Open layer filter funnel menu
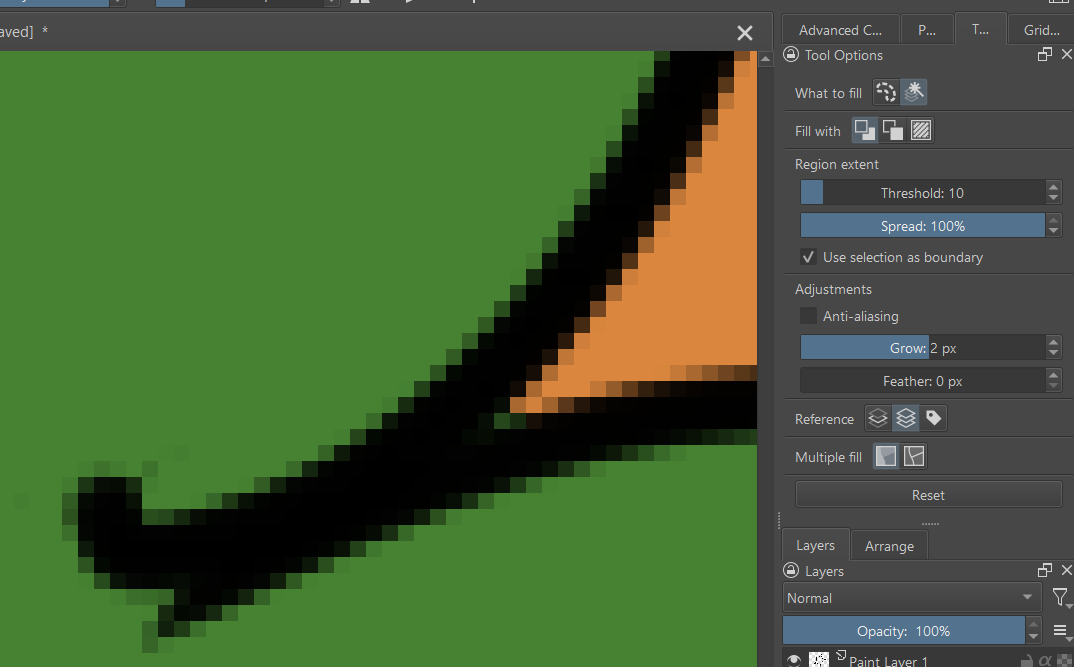The height and width of the screenshot is (667, 1074). [x=1060, y=598]
